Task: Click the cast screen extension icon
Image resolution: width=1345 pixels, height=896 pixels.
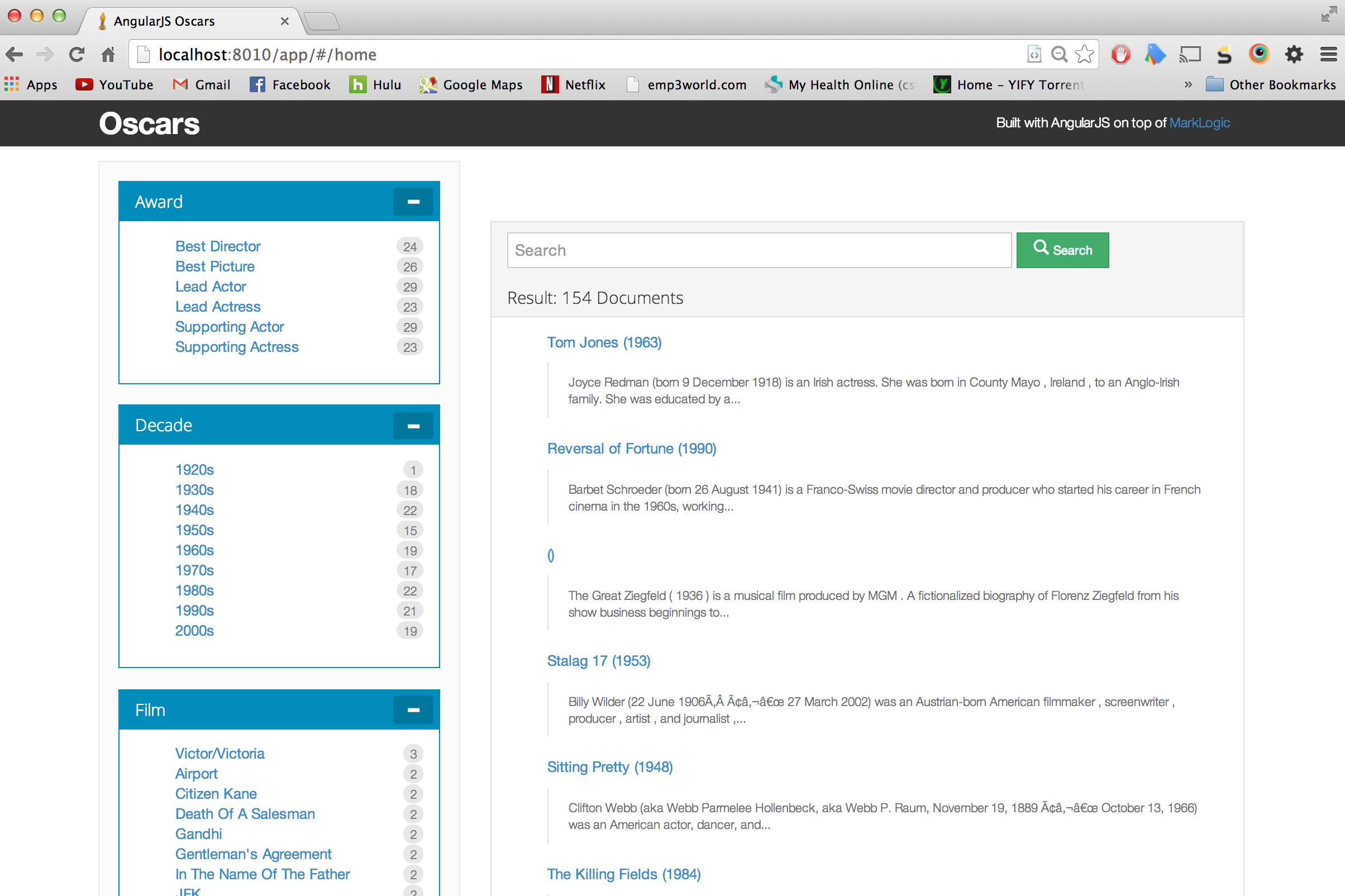Action: pos(1190,55)
